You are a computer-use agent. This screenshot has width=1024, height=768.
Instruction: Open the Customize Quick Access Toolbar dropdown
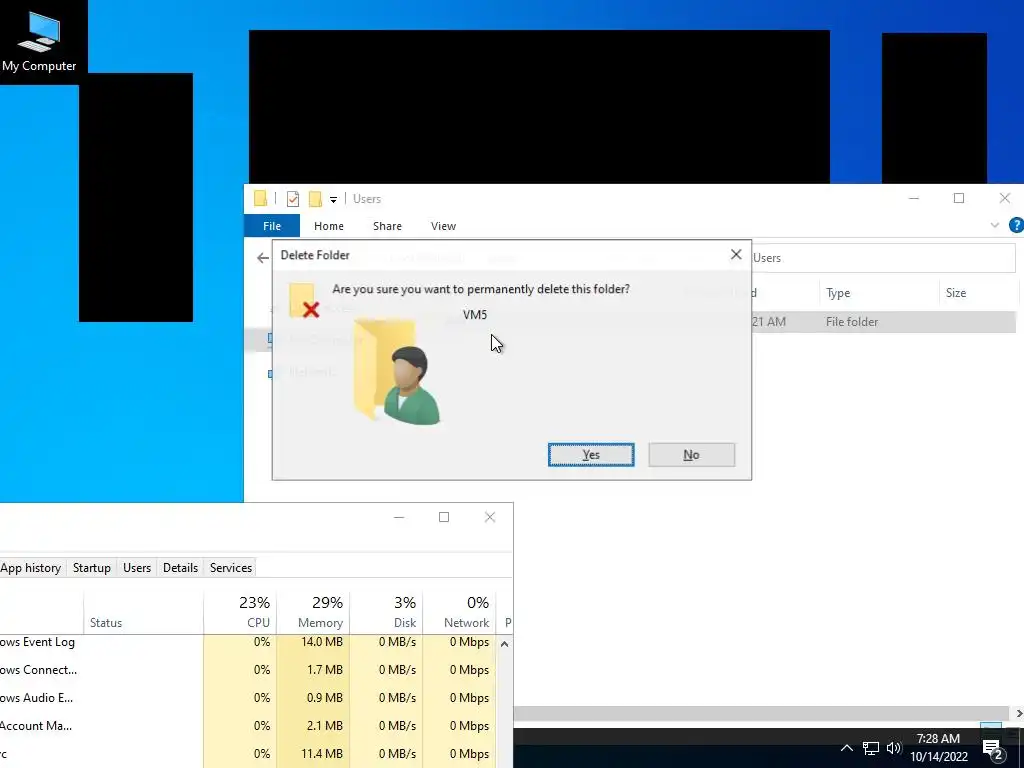333,199
